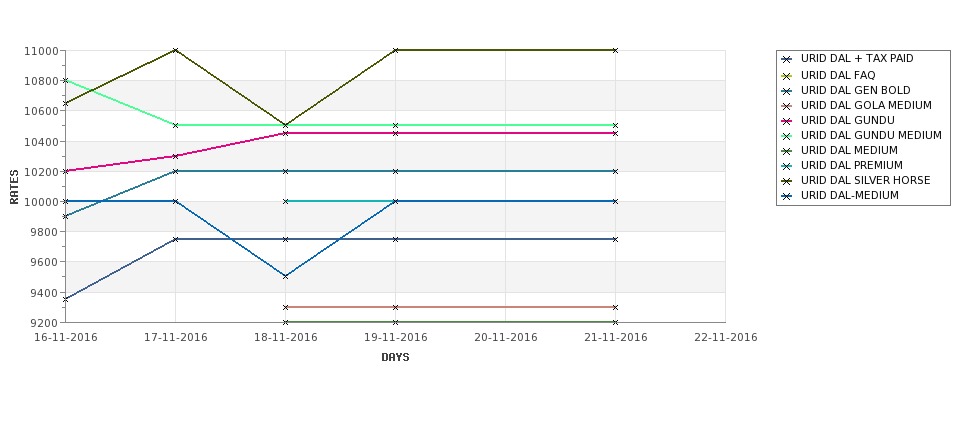Select URID DAL-MEDIUM legend label
This screenshot has height=429, width=975.
[x=849, y=196]
